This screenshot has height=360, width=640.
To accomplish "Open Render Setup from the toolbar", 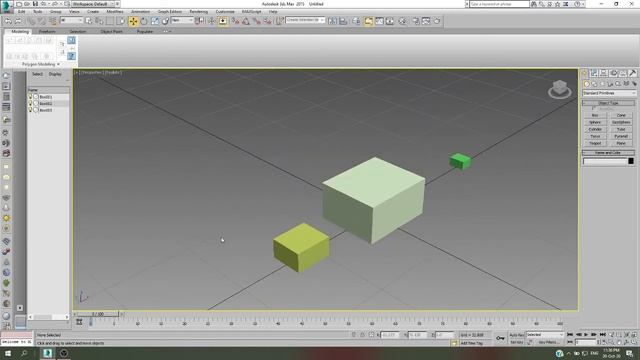I will (416, 21).
